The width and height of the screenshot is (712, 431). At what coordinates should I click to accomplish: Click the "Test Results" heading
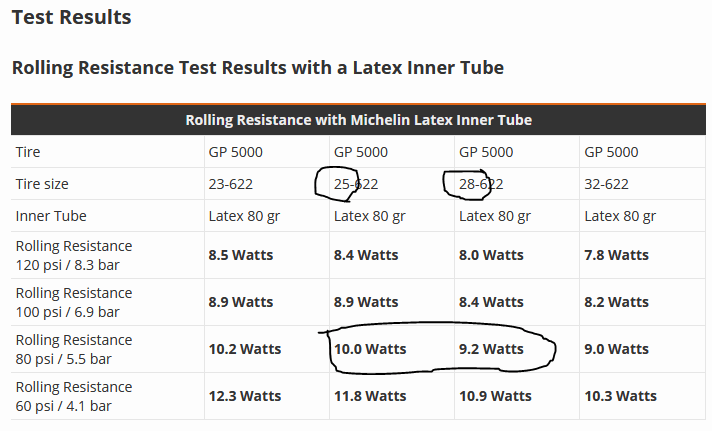pyautogui.click(x=71, y=17)
